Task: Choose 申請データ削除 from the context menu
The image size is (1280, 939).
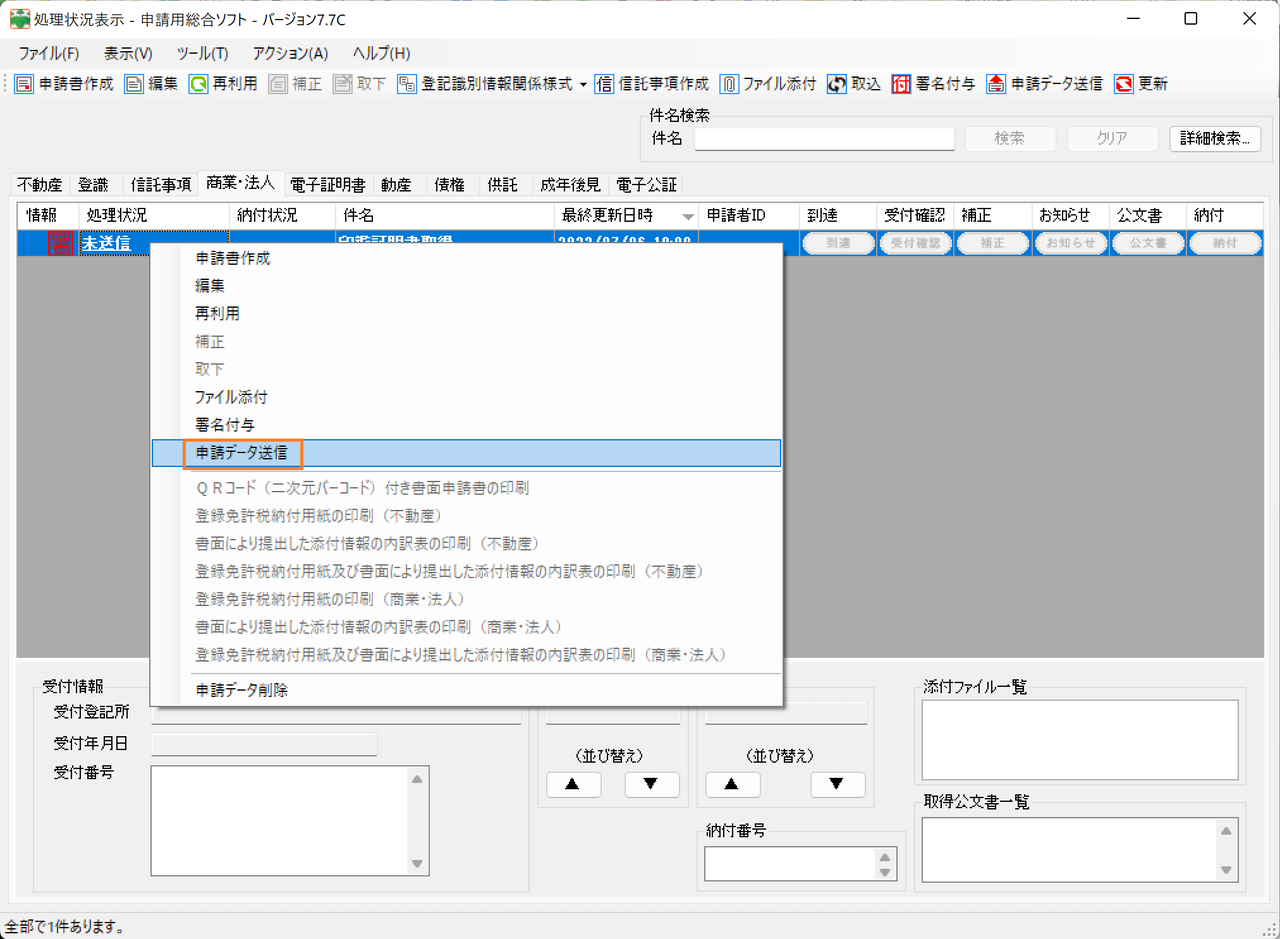Action: 242,690
